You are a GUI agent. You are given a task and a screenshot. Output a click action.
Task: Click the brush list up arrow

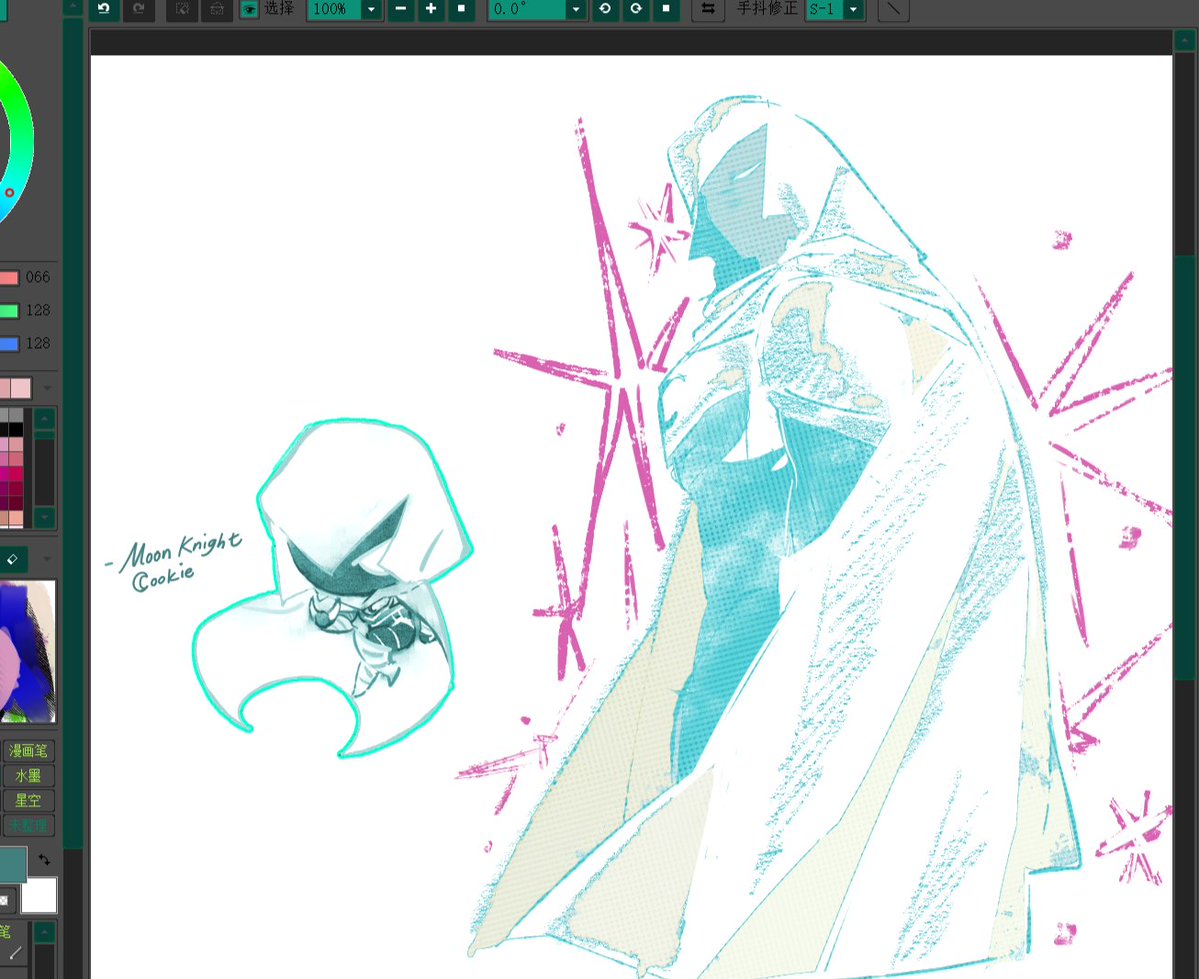[44, 932]
